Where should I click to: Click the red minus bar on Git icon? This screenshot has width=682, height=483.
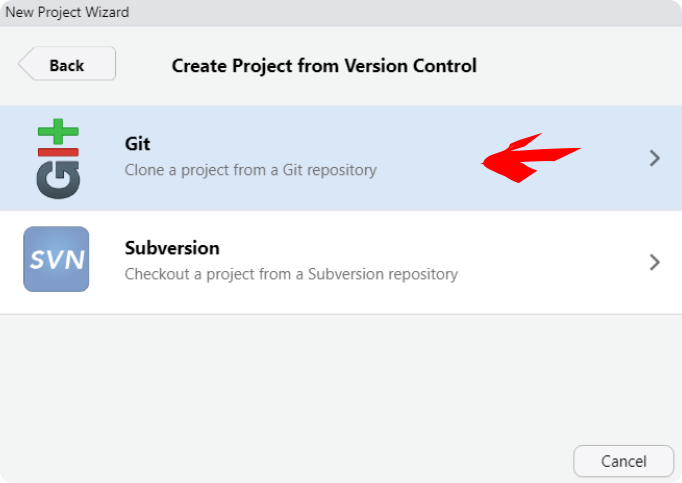pos(58,152)
